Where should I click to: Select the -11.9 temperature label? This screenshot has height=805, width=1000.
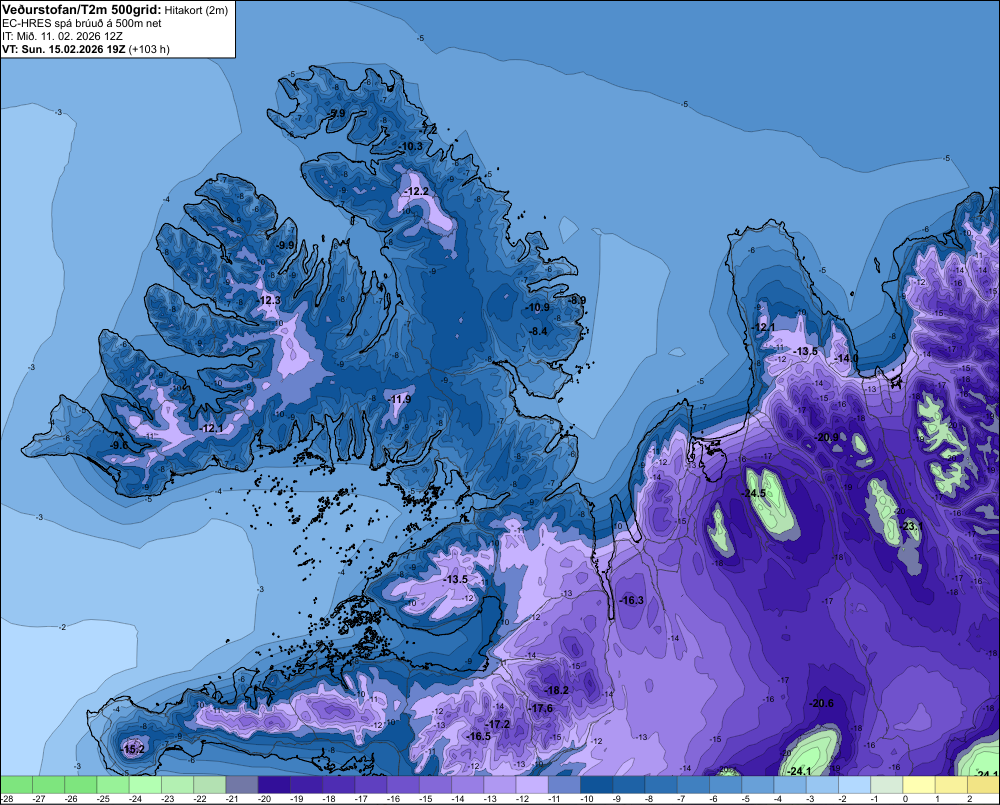pyautogui.click(x=399, y=399)
